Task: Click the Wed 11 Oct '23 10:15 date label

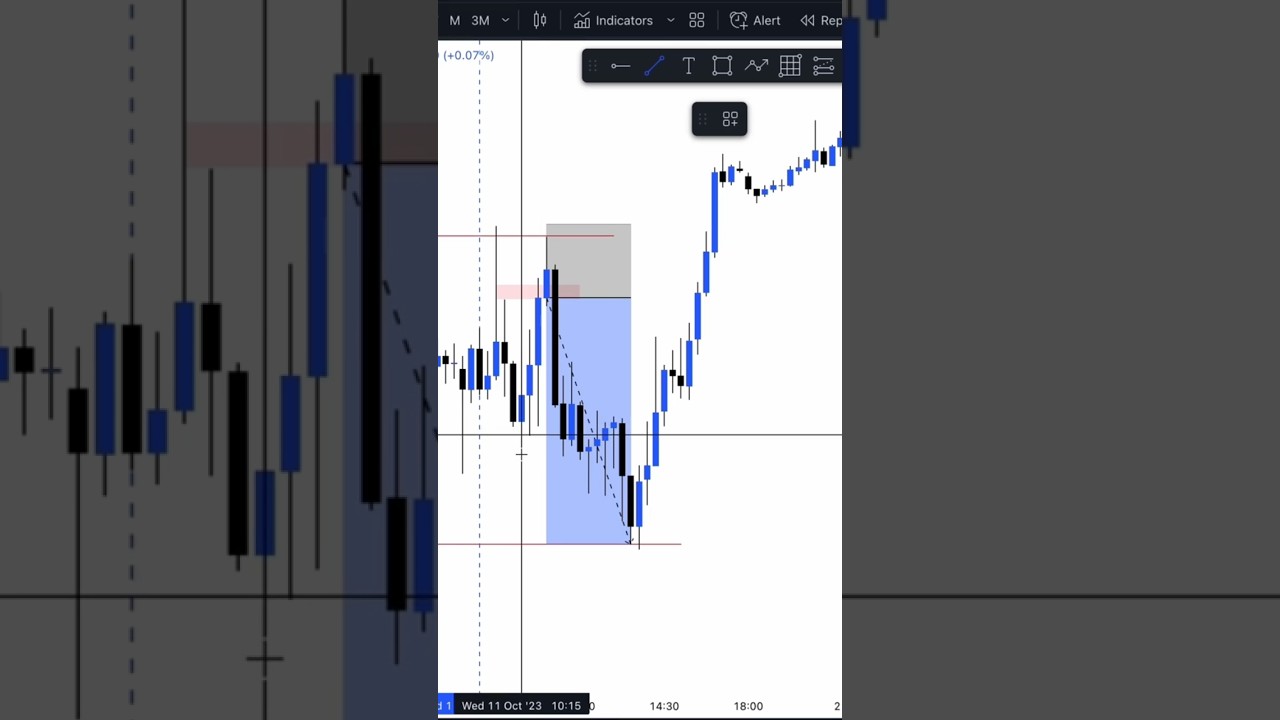Action: 521,706
